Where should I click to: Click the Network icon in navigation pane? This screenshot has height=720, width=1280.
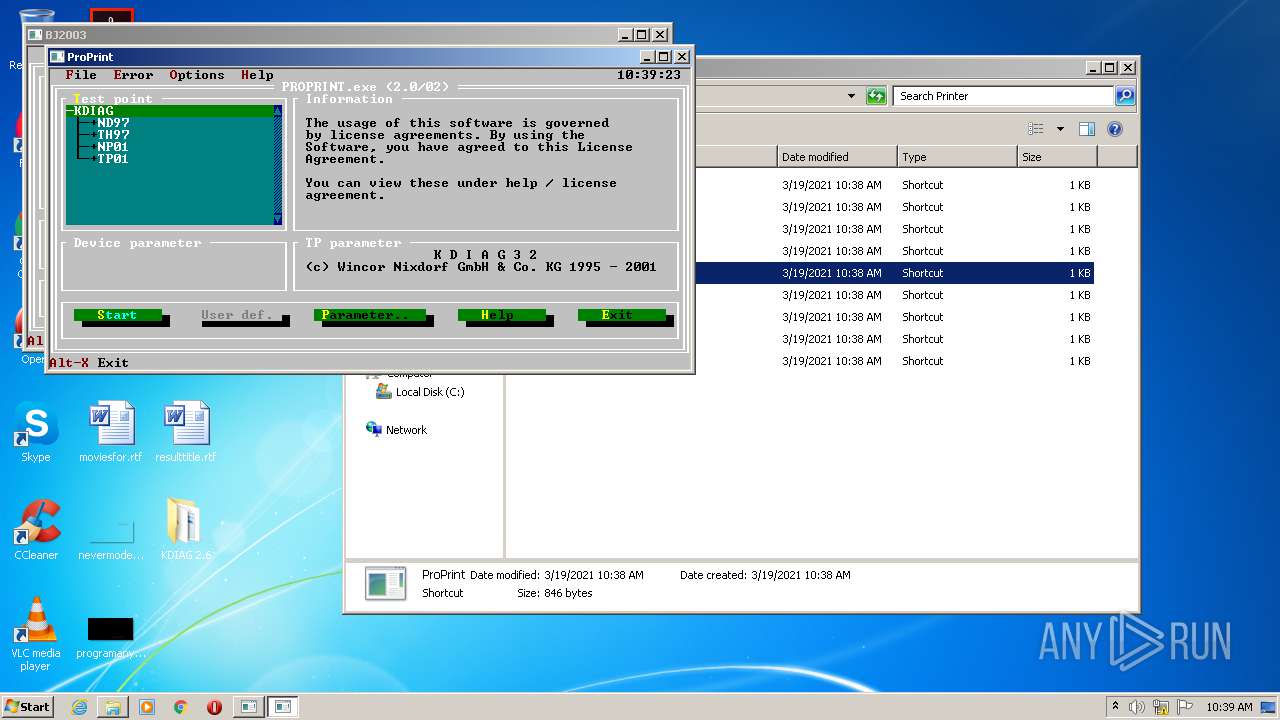374,429
